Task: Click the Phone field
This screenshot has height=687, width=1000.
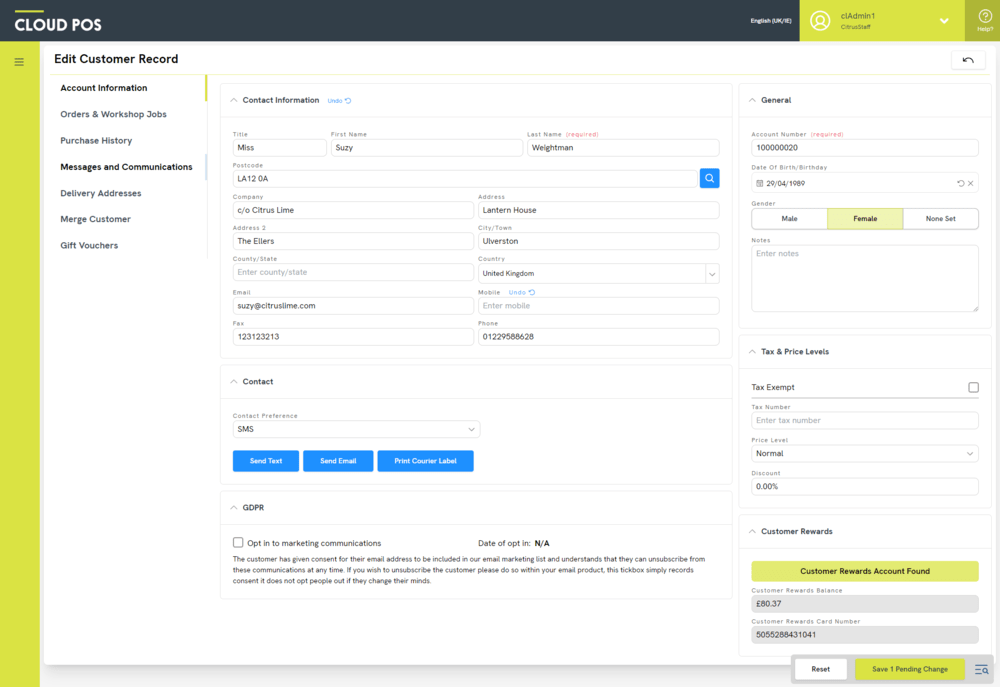Action: pos(599,337)
